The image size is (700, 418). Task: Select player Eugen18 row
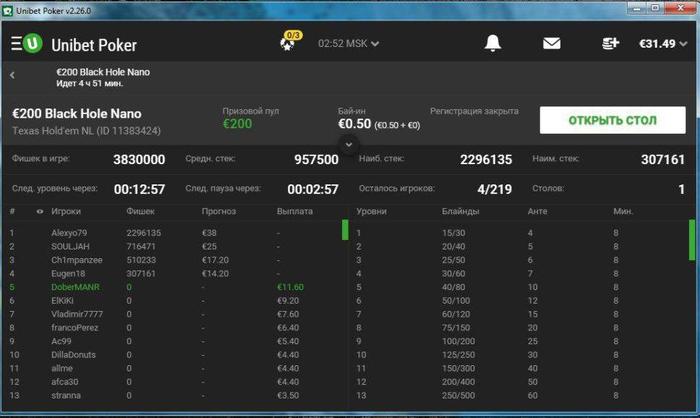point(174,273)
